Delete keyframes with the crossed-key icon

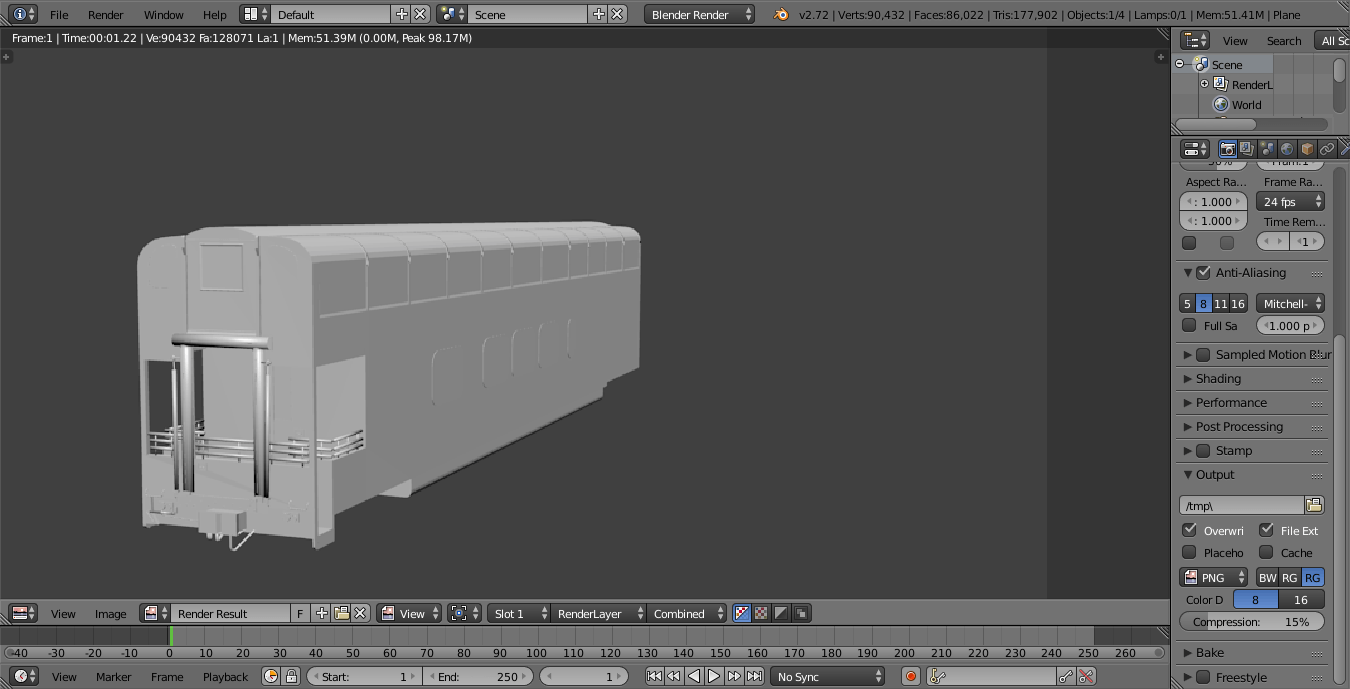tap(1086, 676)
